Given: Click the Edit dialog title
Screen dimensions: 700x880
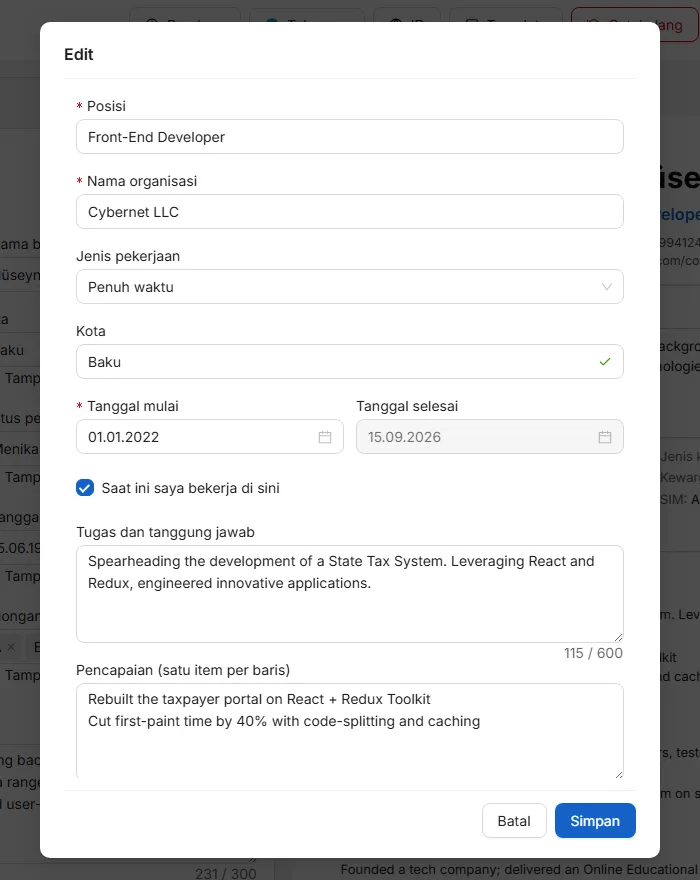Looking at the screenshot, I should coord(79,54).
